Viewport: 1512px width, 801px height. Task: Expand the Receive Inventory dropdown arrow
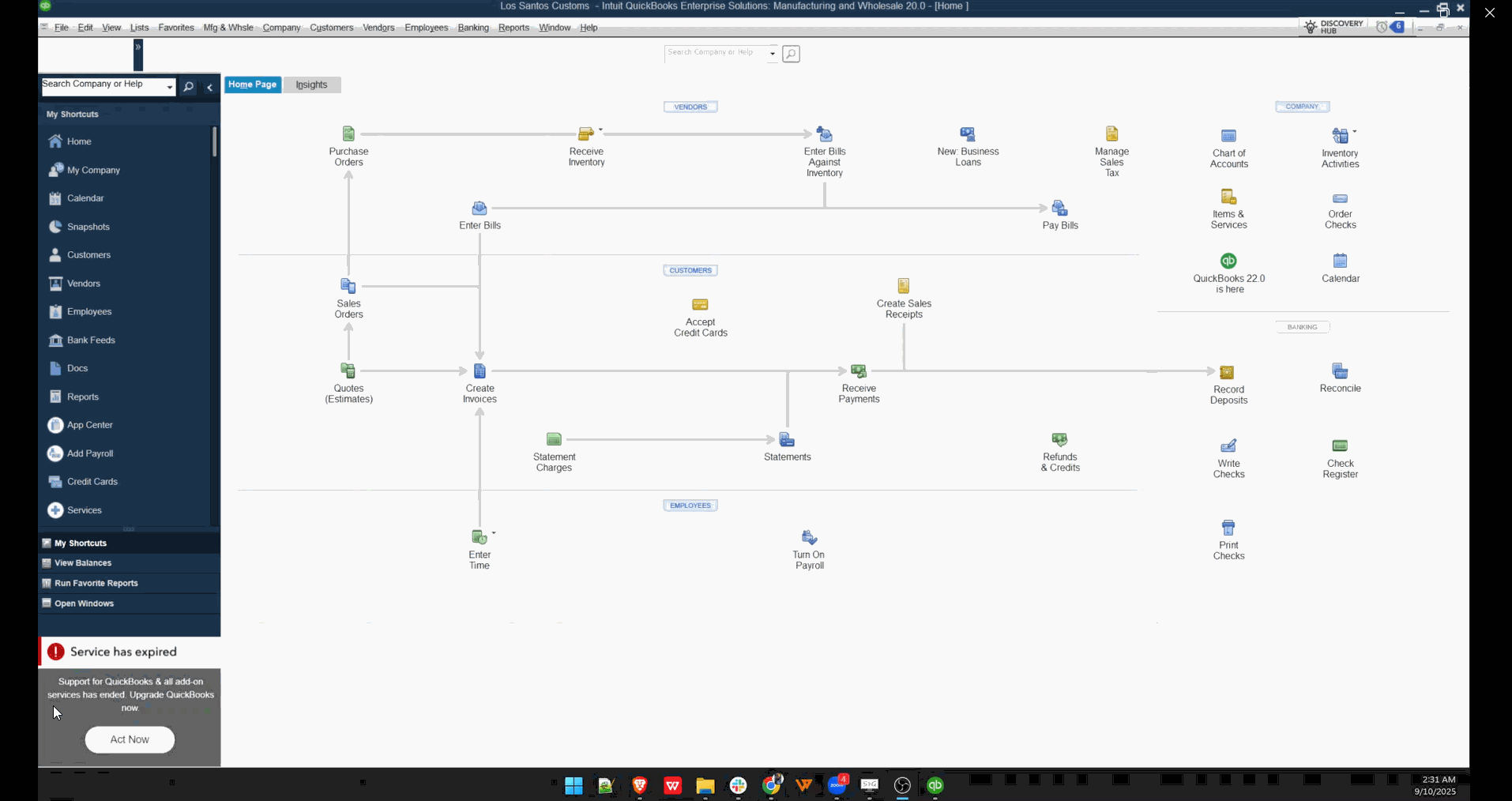tap(600, 130)
